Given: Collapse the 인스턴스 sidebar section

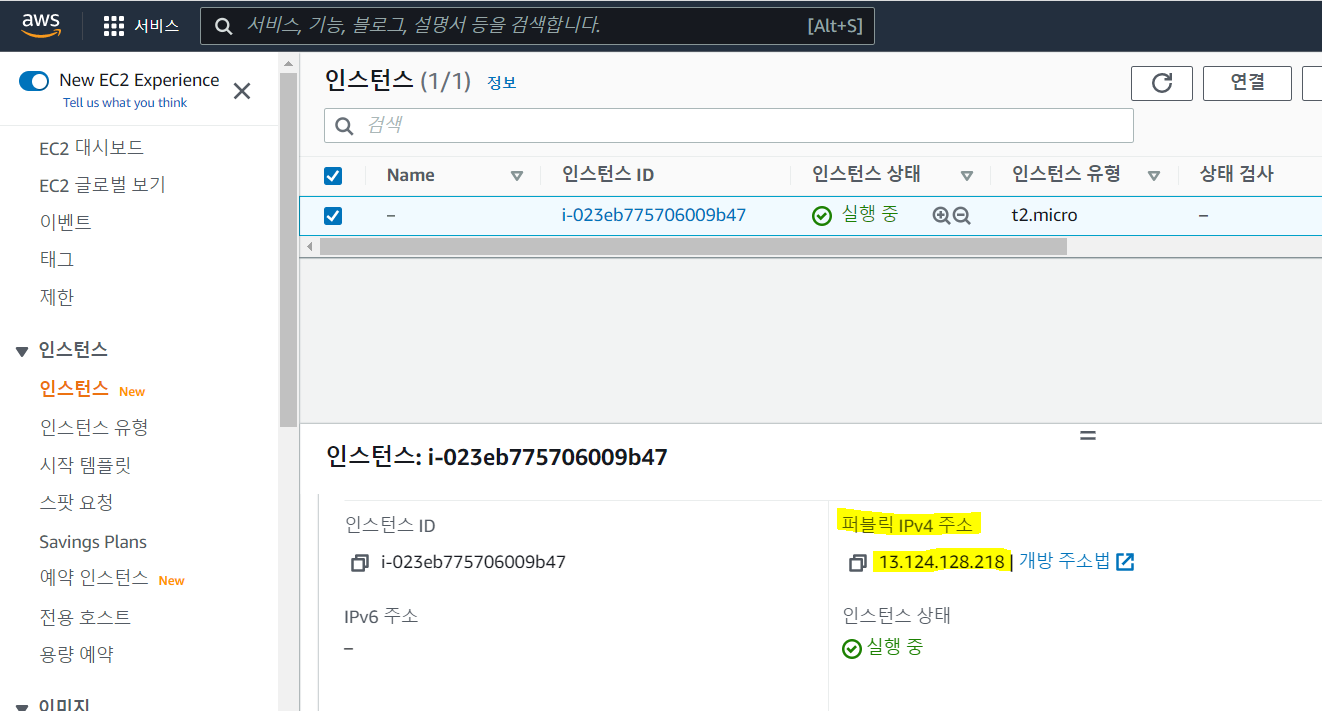Looking at the screenshot, I should point(22,351).
